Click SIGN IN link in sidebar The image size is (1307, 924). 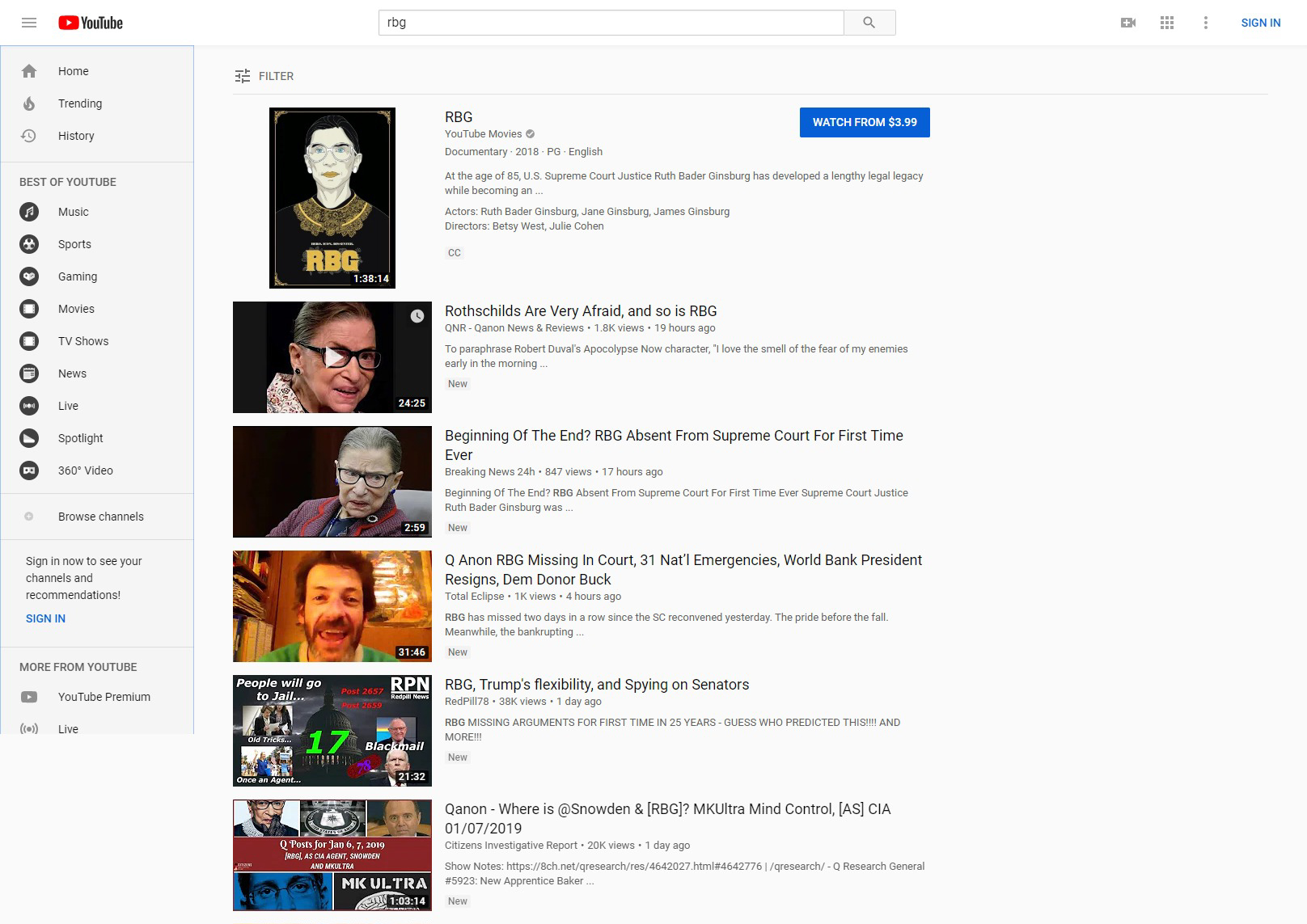(45, 618)
